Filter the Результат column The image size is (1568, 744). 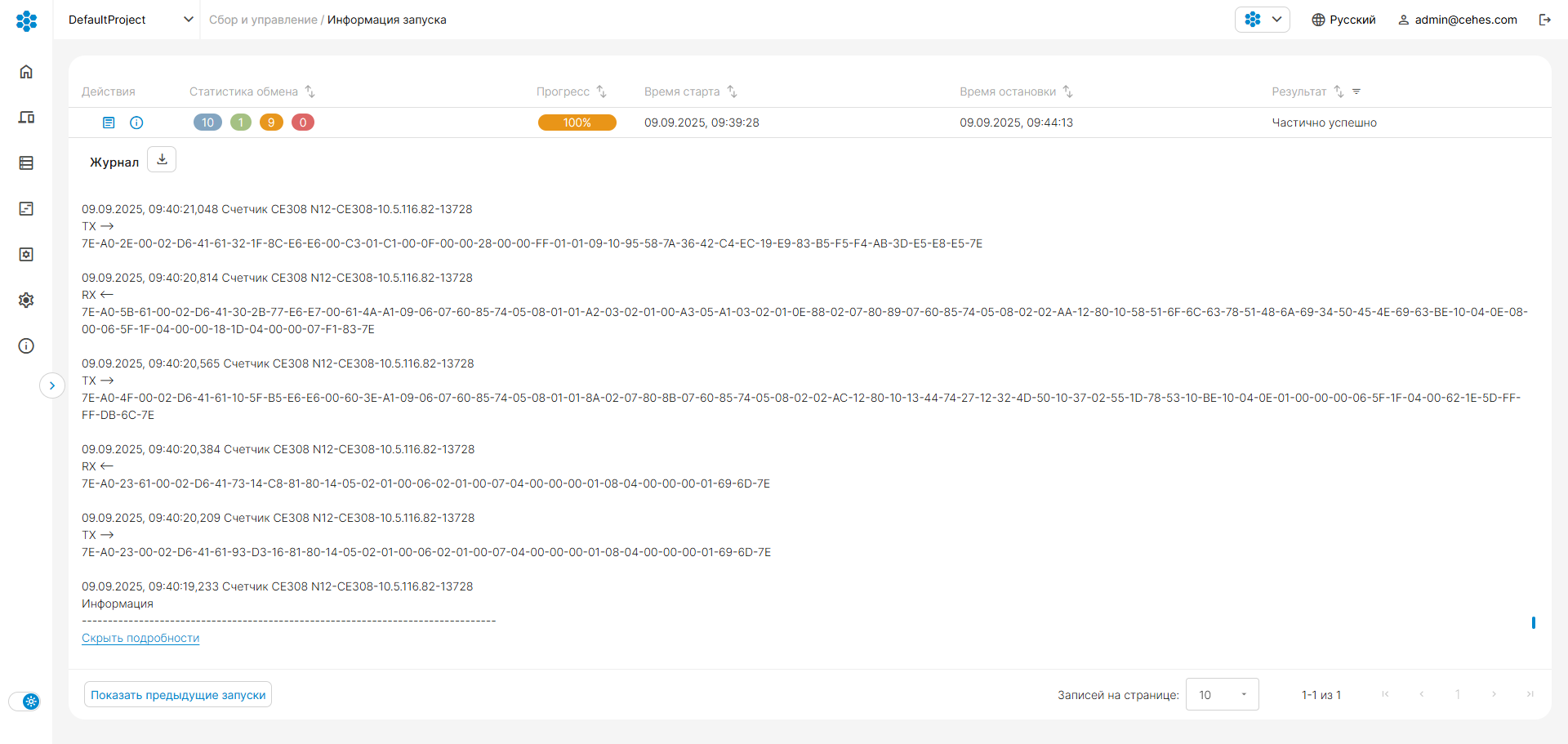coord(1356,91)
